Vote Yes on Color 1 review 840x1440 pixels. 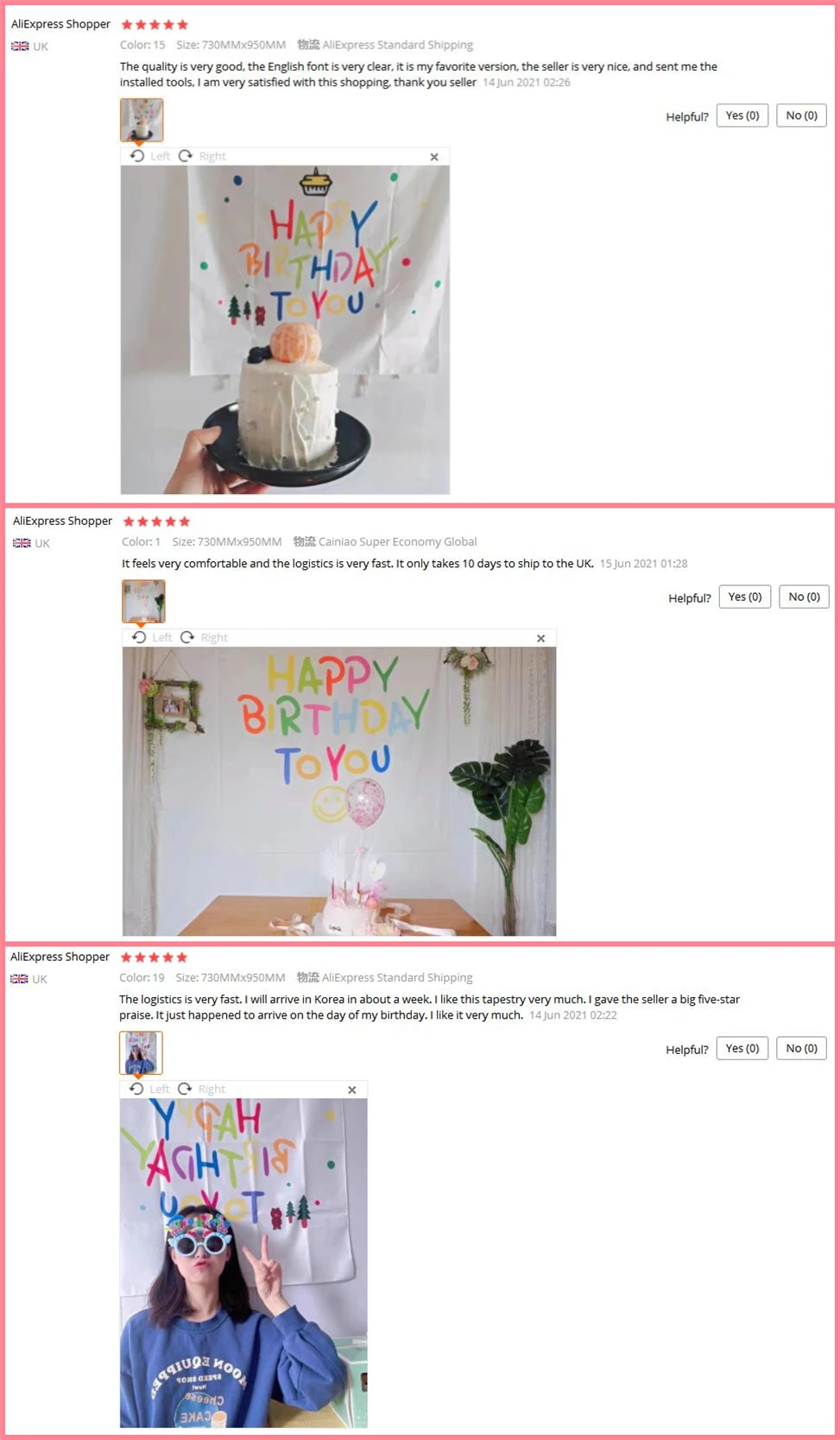745,597
